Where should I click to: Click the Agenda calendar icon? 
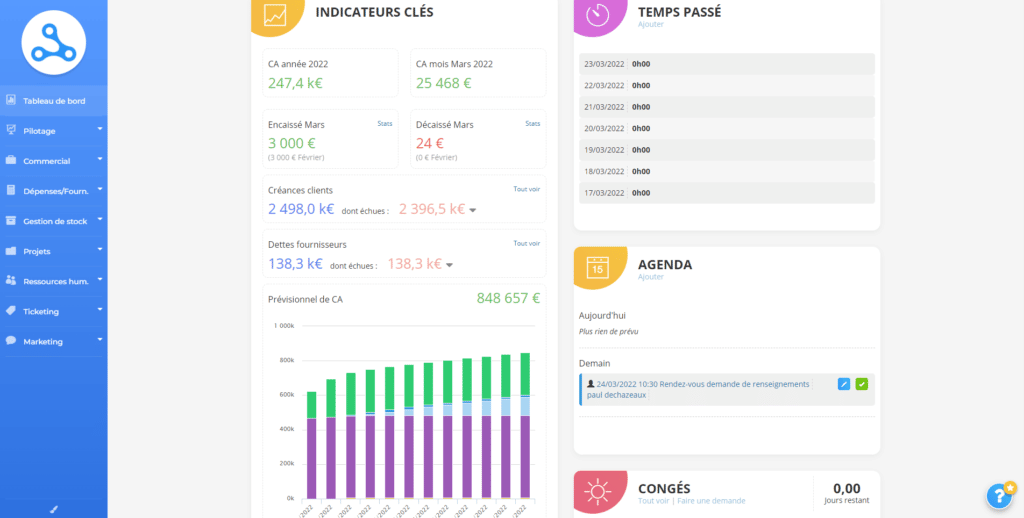[x=598, y=269]
